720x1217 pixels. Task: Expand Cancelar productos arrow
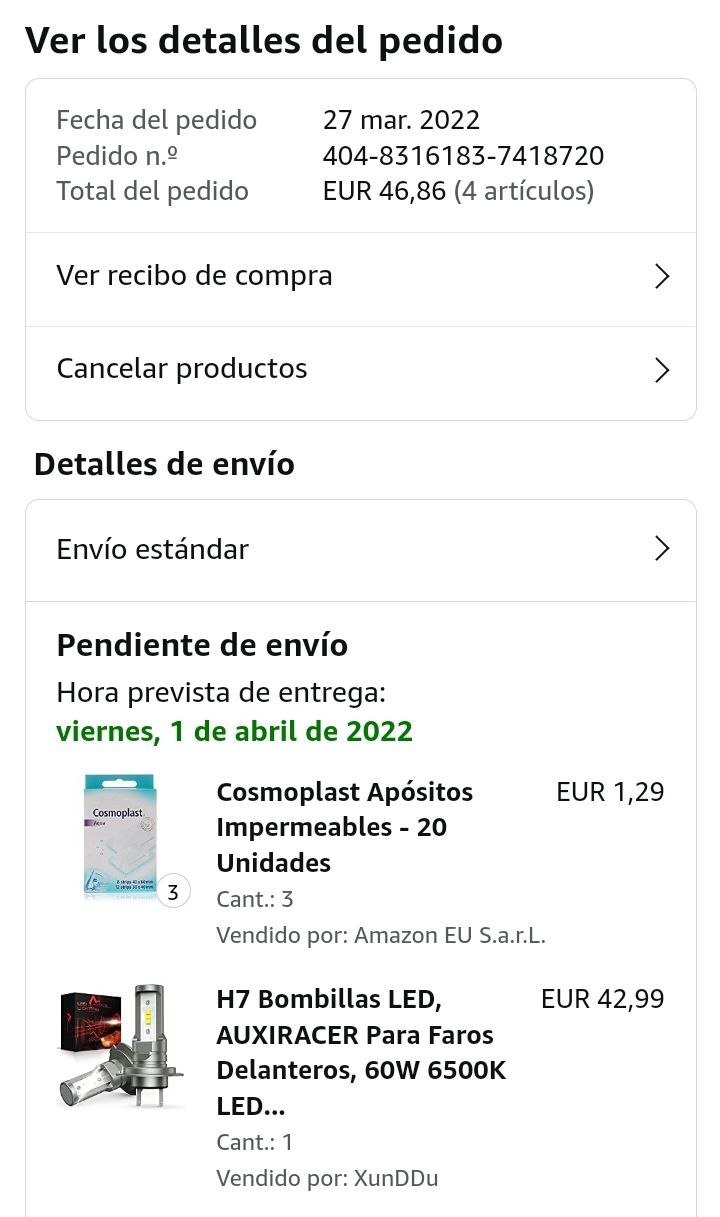coord(661,371)
